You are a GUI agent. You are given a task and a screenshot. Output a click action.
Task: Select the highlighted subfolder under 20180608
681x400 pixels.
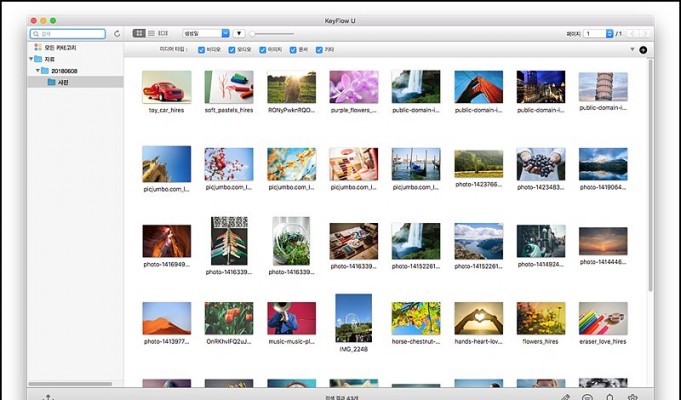(75, 82)
